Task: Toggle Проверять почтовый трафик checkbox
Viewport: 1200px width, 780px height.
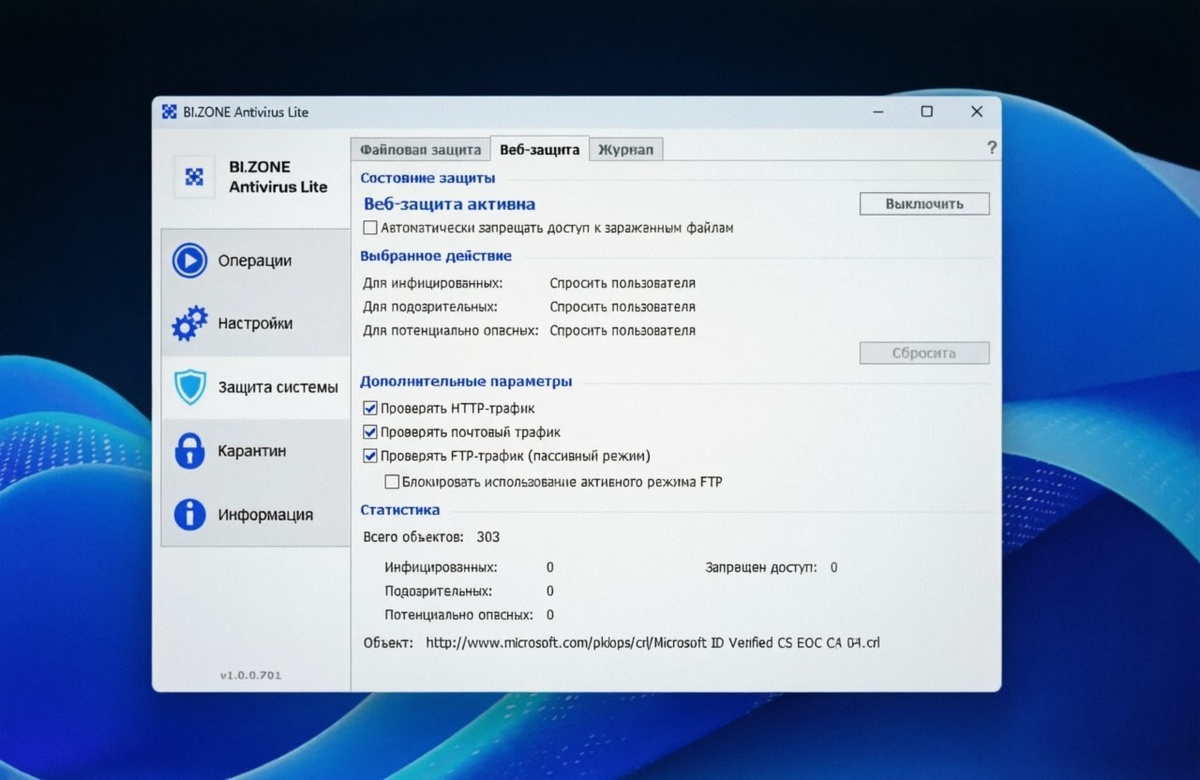Action: (x=370, y=433)
